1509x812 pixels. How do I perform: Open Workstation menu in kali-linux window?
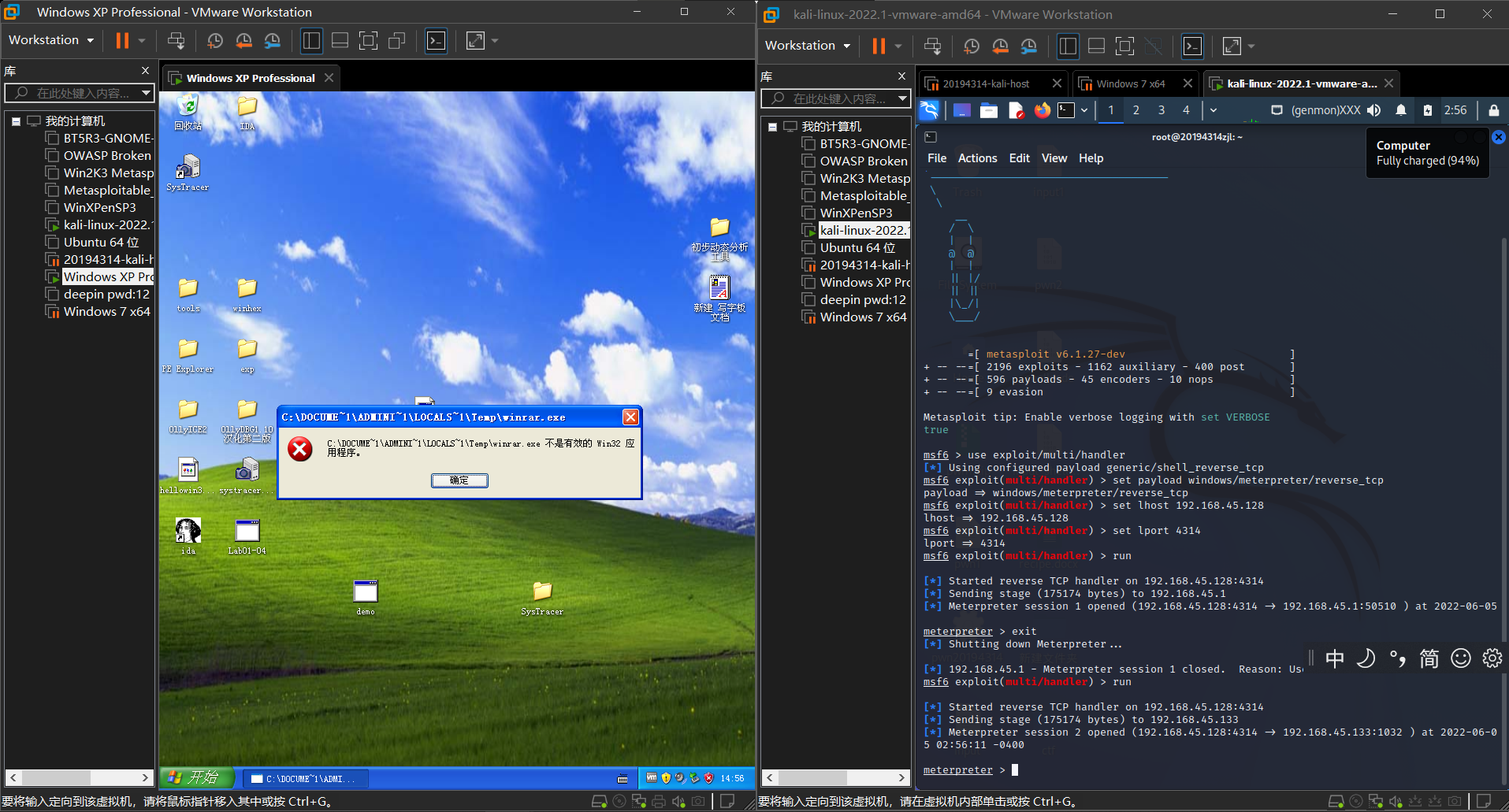pos(808,46)
